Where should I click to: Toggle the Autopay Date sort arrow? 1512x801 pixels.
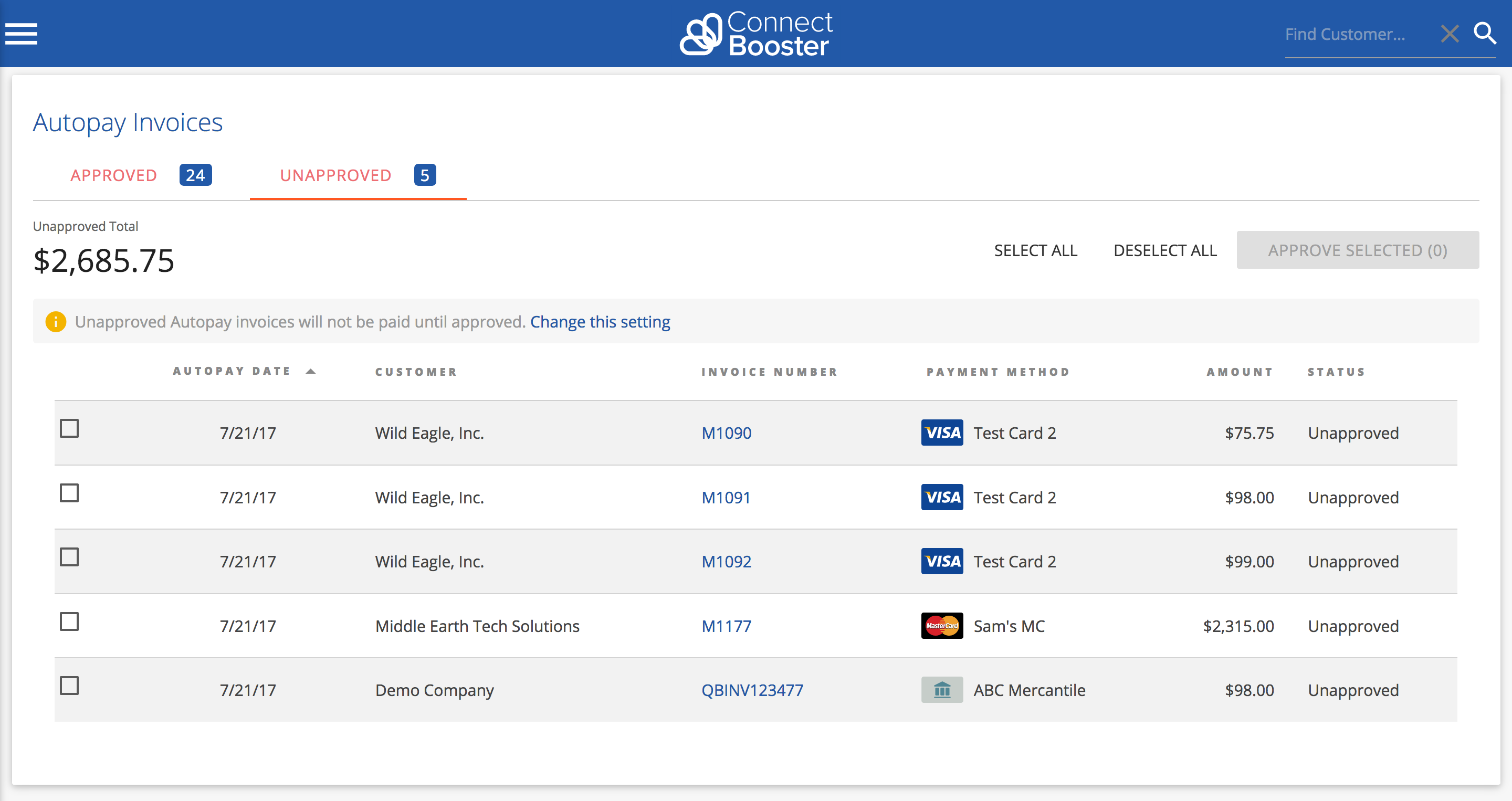point(310,371)
